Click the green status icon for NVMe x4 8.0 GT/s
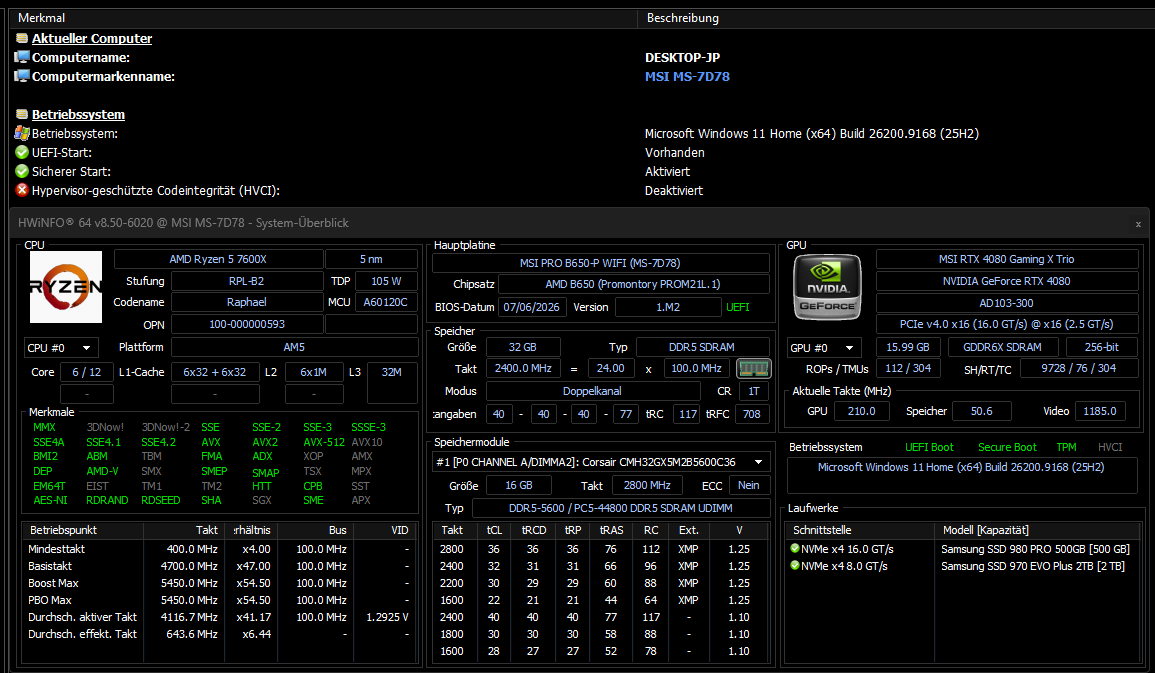1155x673 pixels. point(795,565)
